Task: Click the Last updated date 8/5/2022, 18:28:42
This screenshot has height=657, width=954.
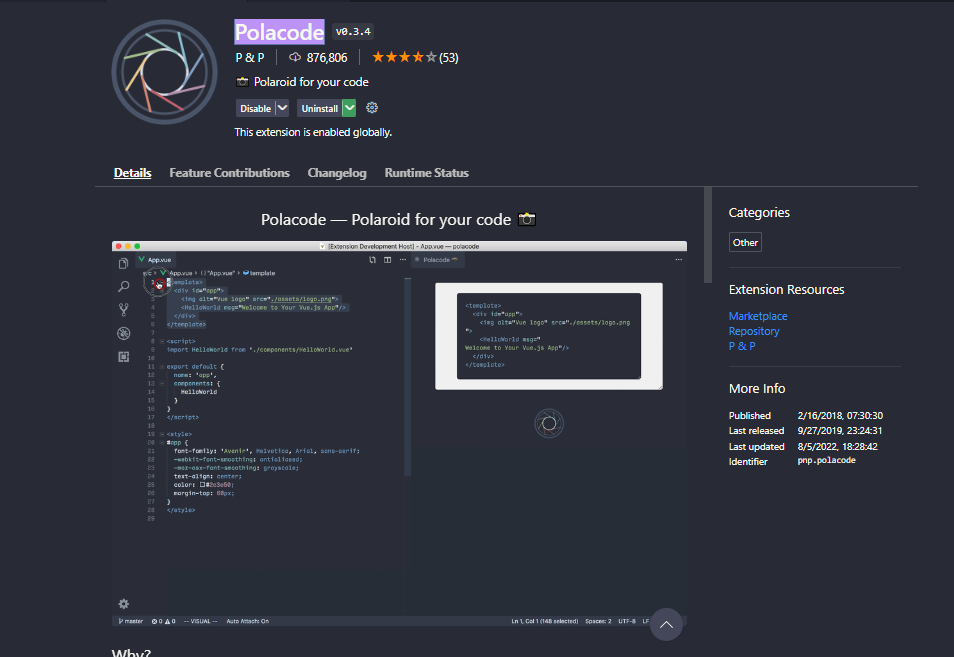Action: pos(837,447)
